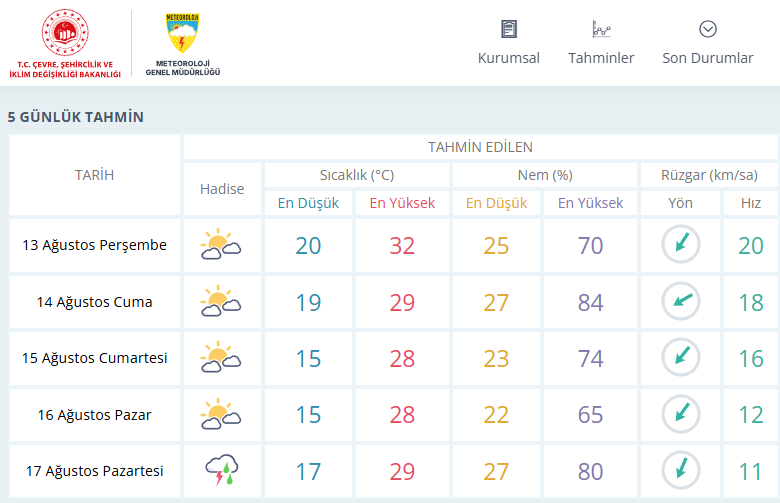Click the partly cloudy icon for 13 Ağustos
The image size is (780, 503).
(221, 245)
